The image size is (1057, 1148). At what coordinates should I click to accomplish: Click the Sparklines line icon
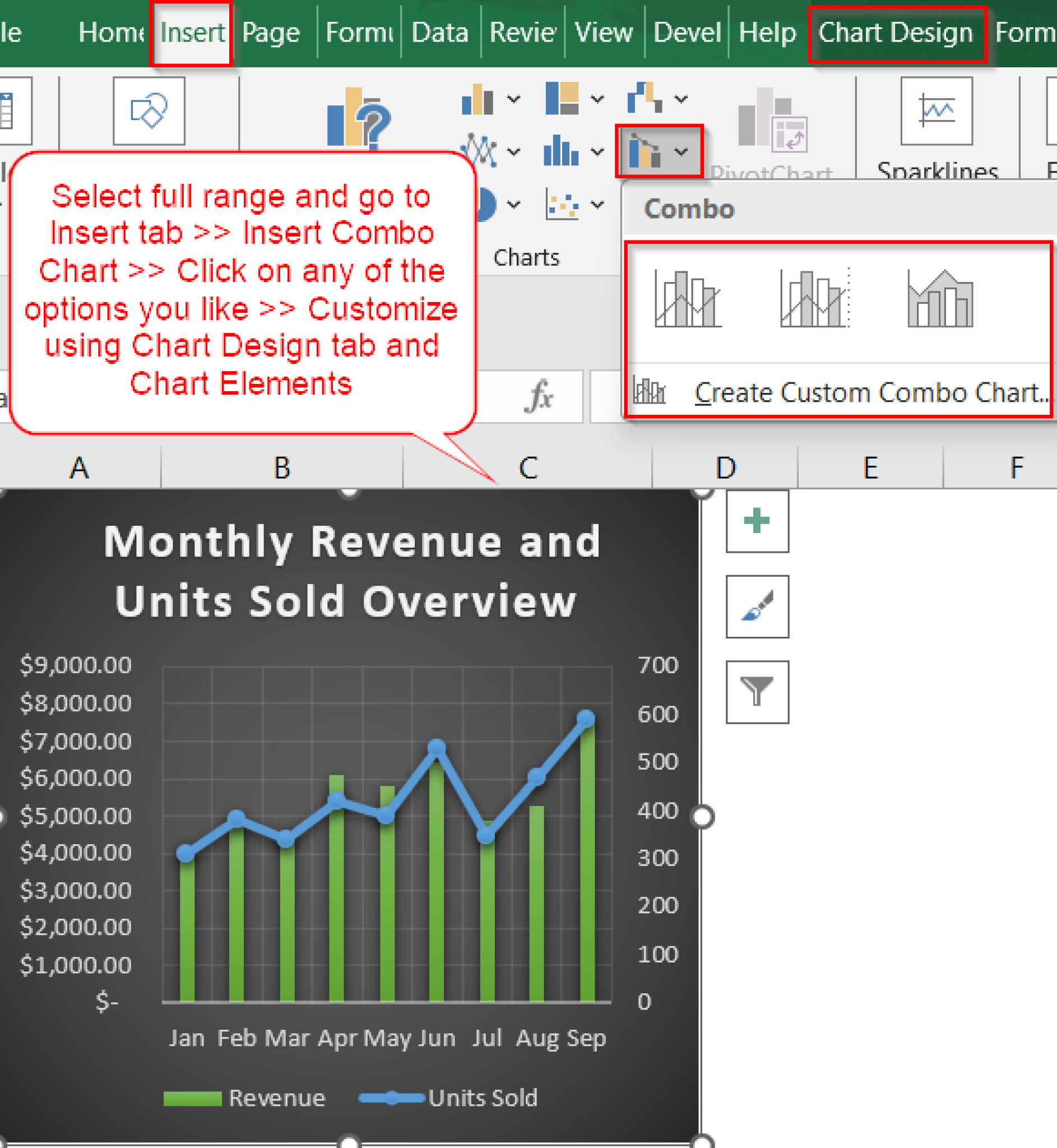937,112
